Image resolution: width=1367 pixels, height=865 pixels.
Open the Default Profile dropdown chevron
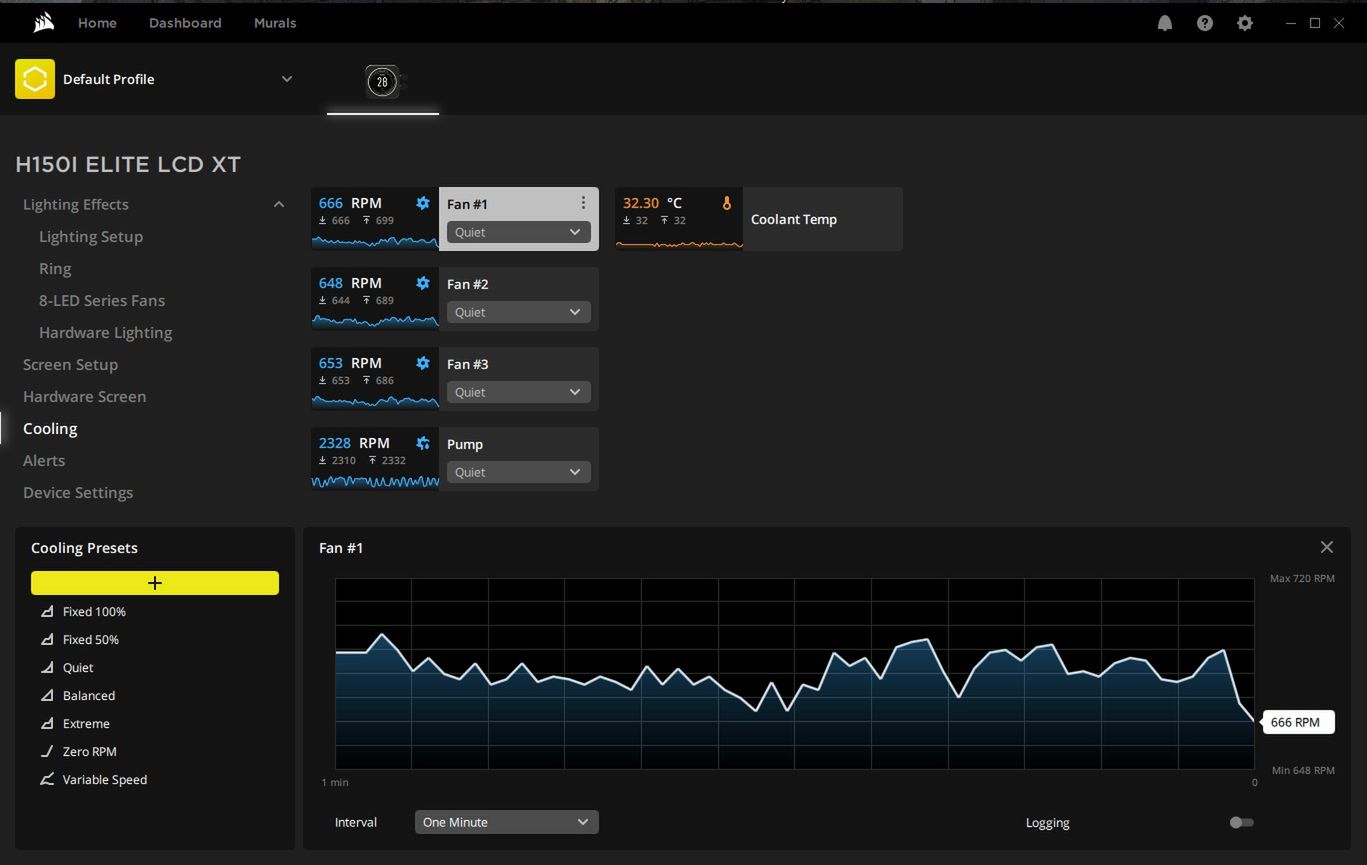(x=287, y=79)
